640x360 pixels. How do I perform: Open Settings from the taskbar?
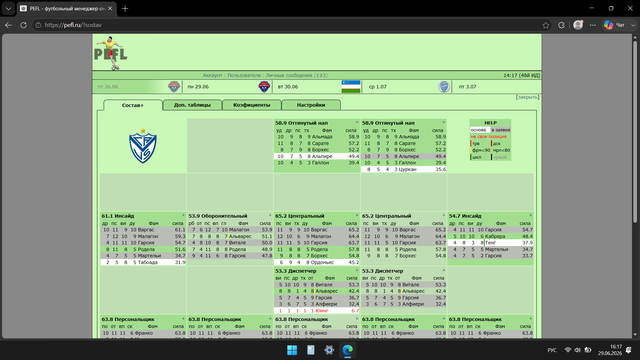(329, 350)
